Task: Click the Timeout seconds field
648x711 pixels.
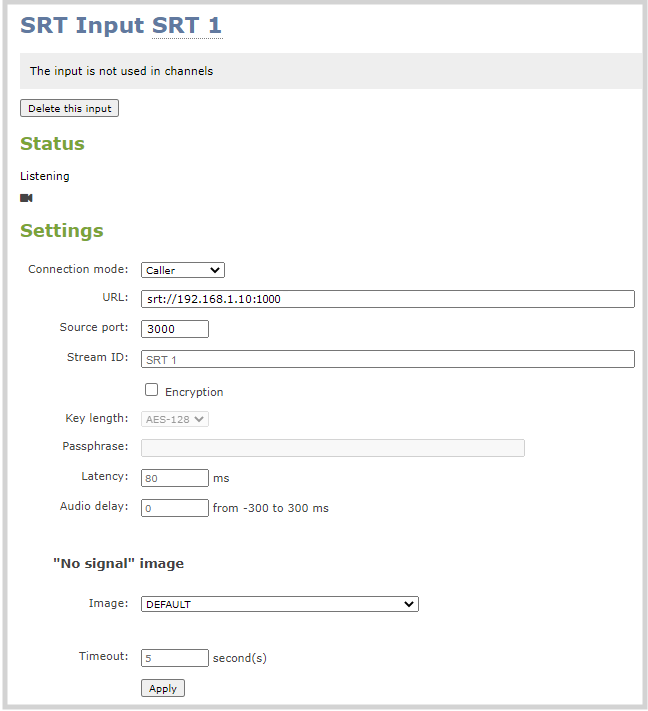Action: click(x=175, y=658)
